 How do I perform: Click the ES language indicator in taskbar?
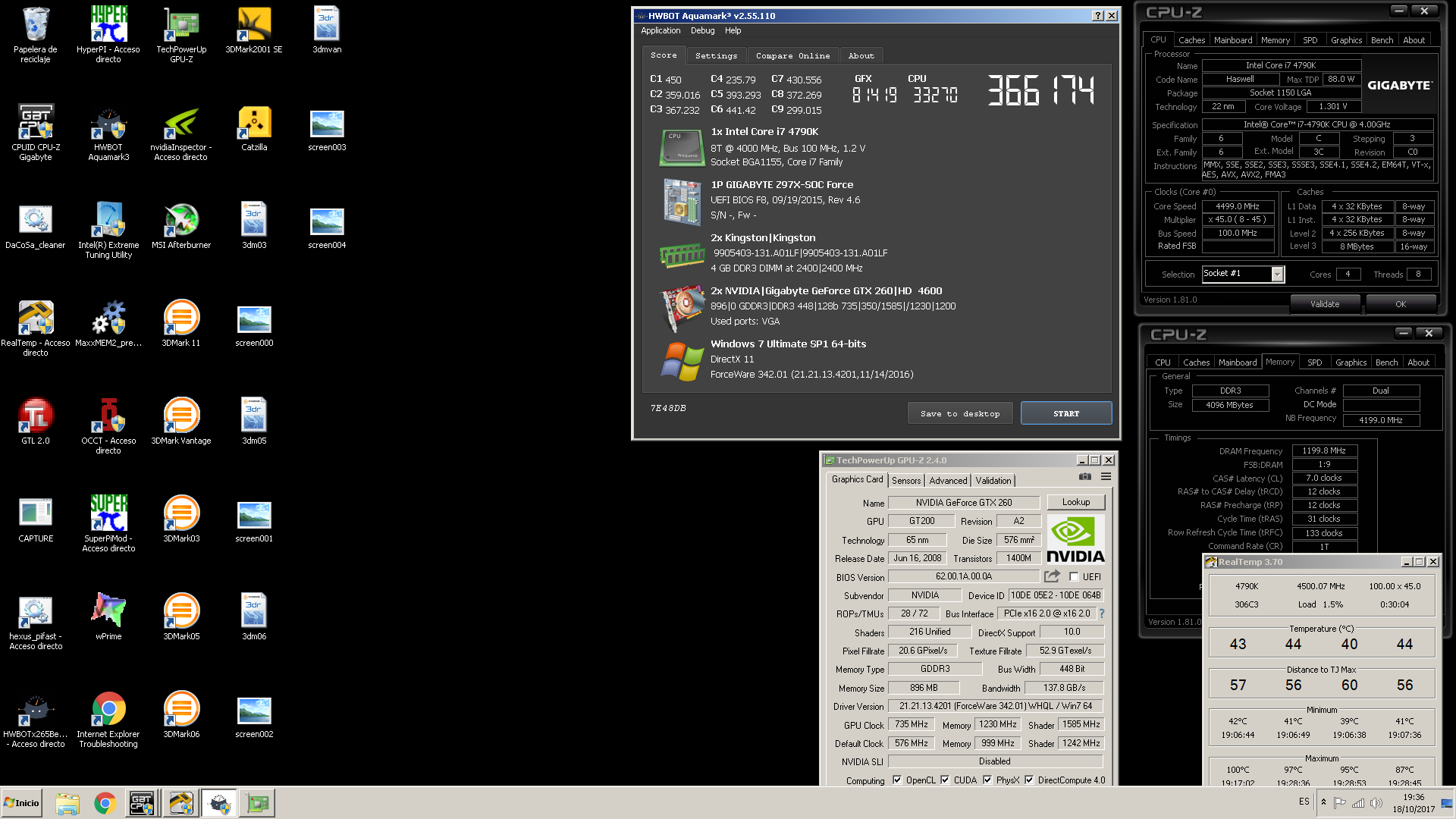1304,802
